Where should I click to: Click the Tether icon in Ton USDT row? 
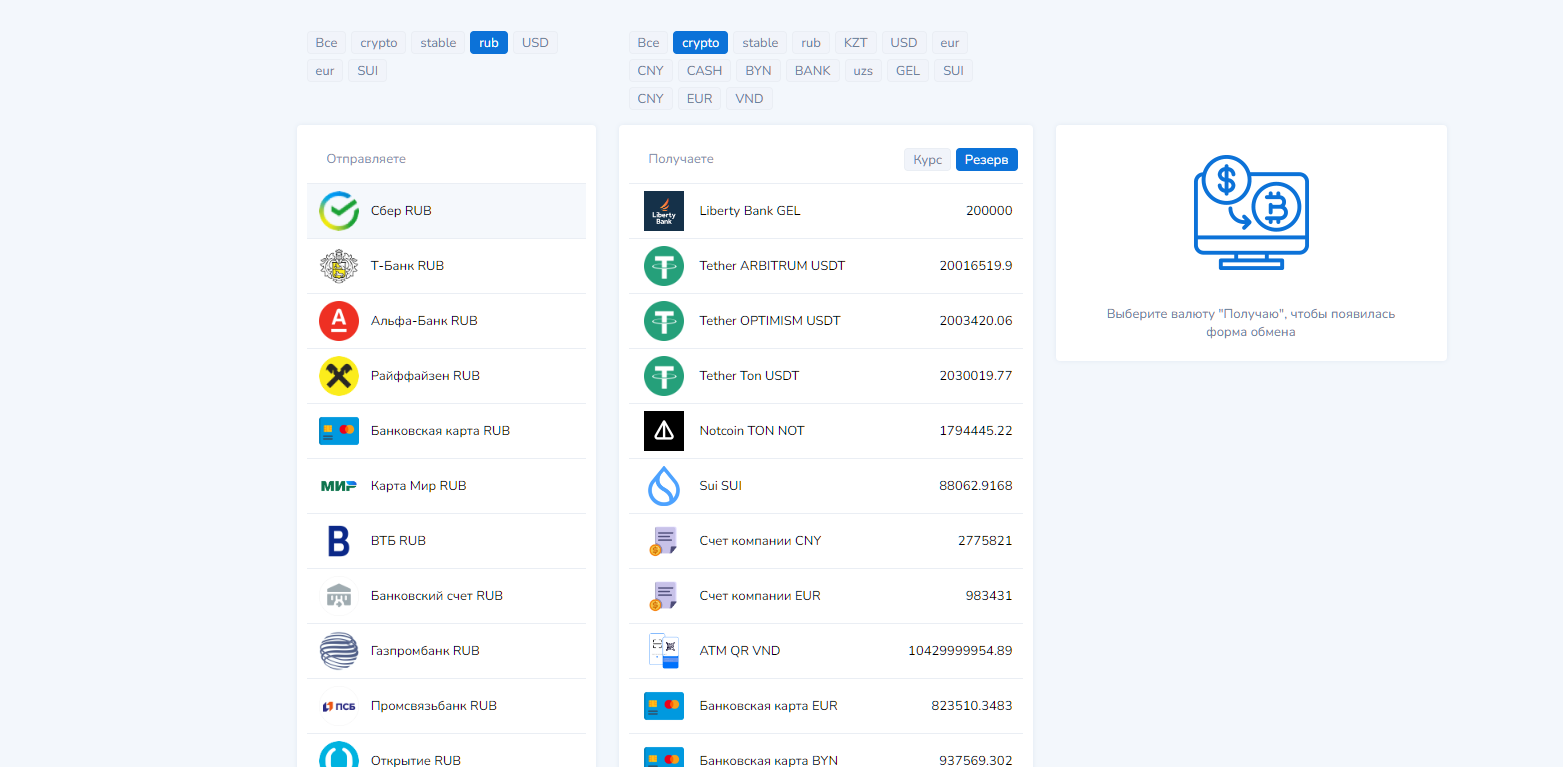[664, 376]
